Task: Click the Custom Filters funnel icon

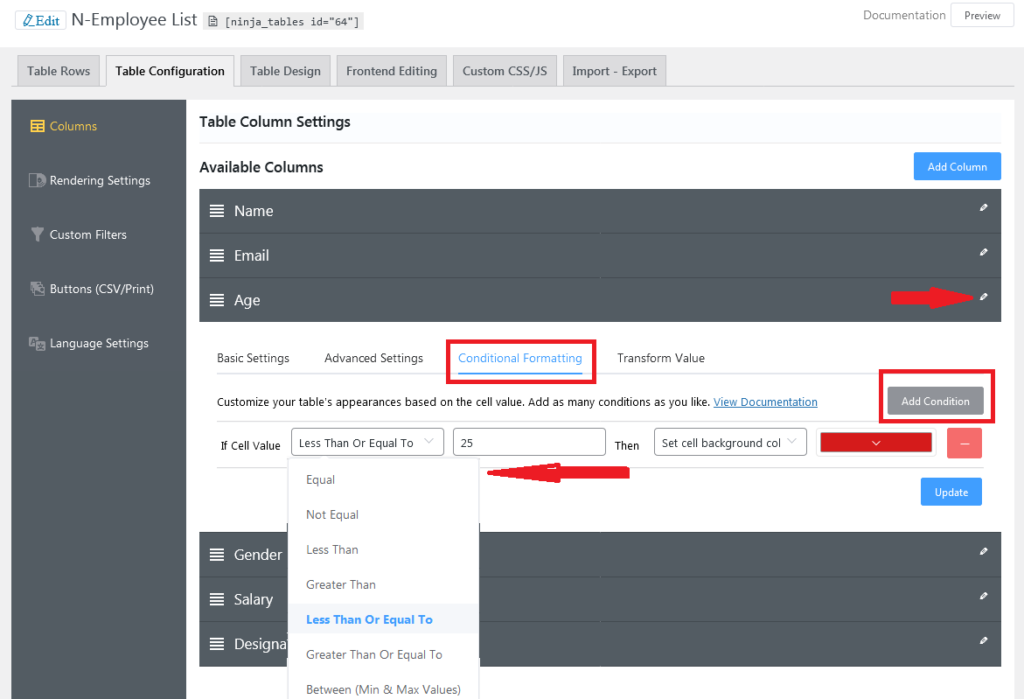Action: click(x=37, y=235)
